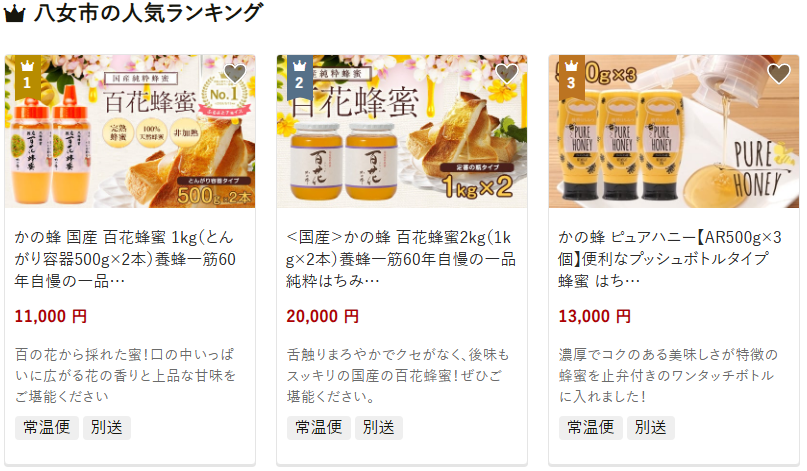The height and width of the screenshot is (471, 807).
Task: Click 別送 tag on third product
Action: pos(651,428)
